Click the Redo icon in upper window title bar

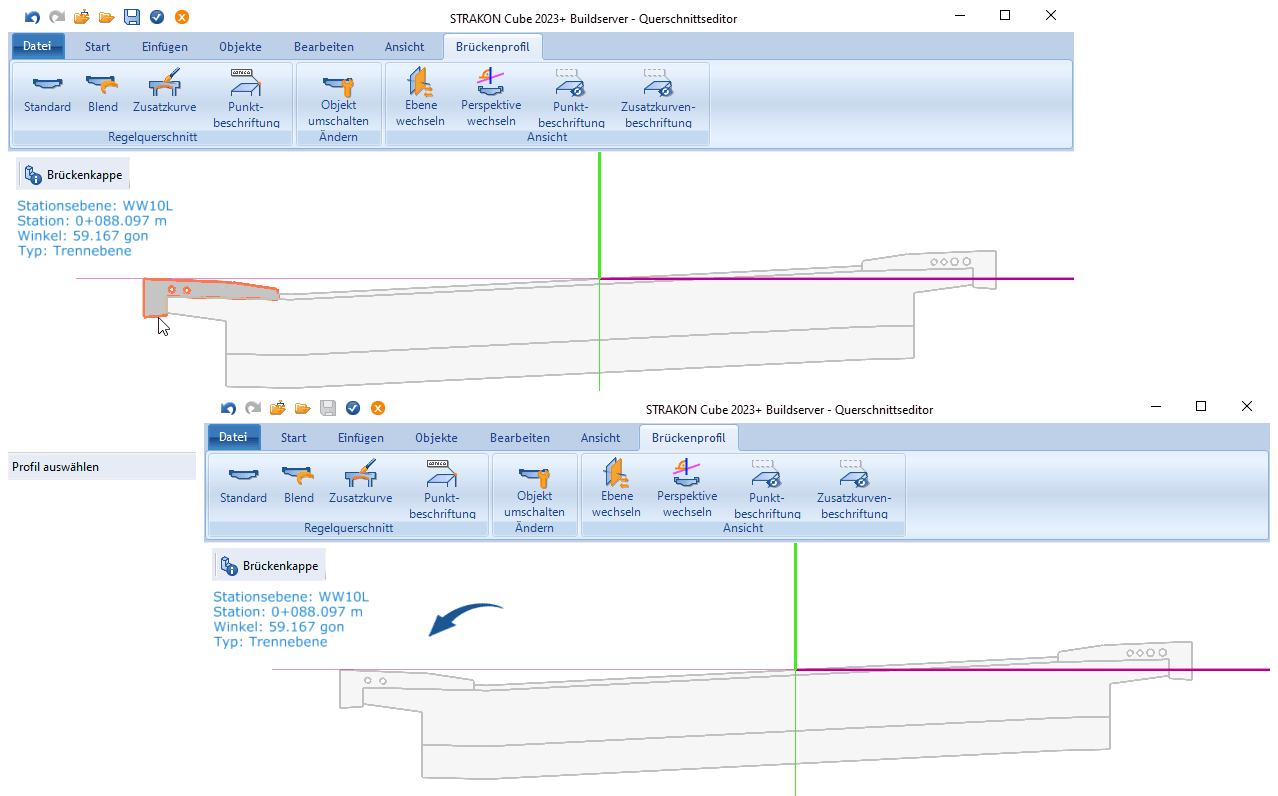pos(57,17)
